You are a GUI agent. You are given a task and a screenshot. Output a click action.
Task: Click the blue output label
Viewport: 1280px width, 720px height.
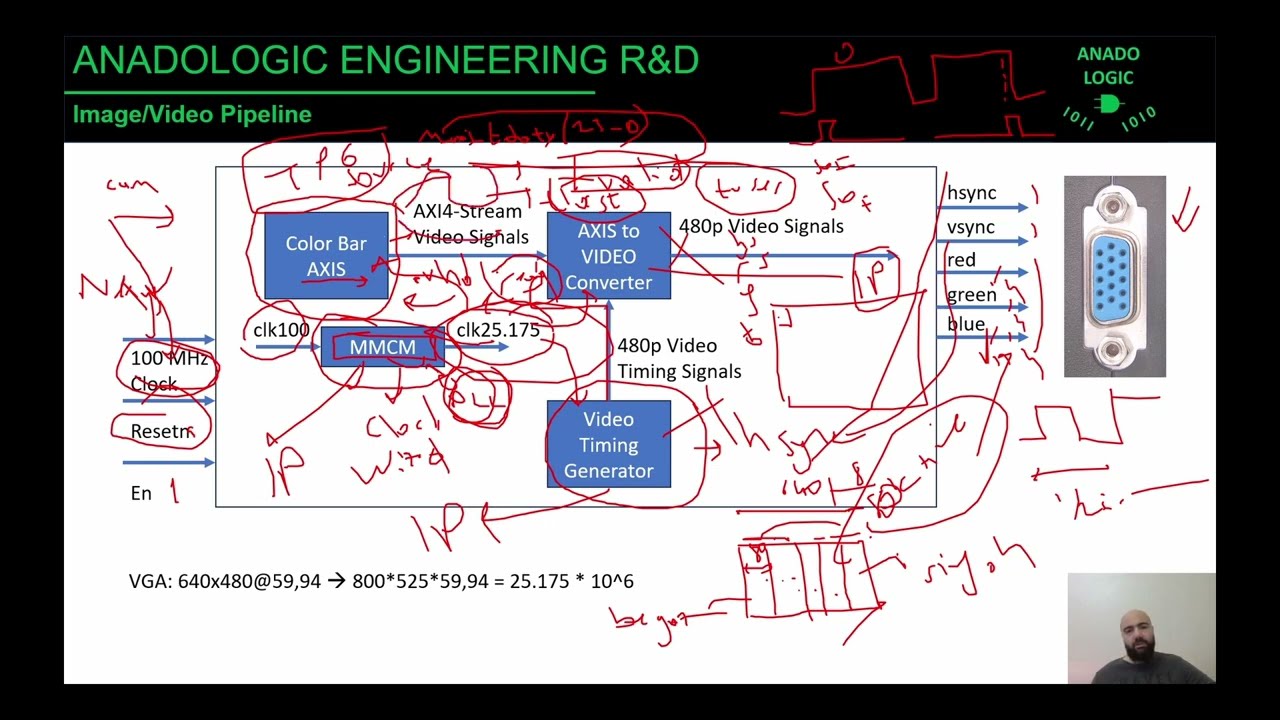[966, 324]
